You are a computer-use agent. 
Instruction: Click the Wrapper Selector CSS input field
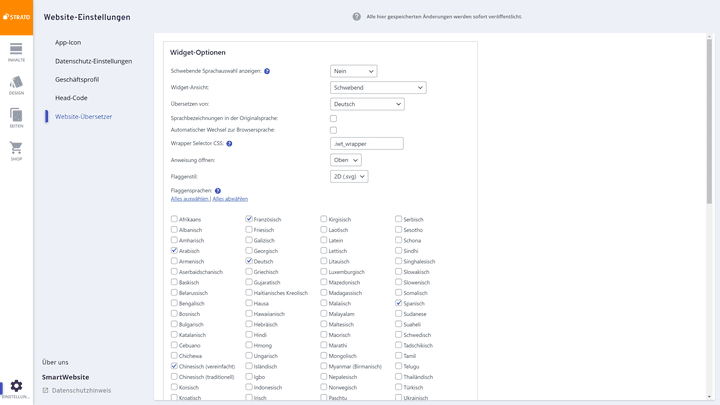tap(366, 144)
